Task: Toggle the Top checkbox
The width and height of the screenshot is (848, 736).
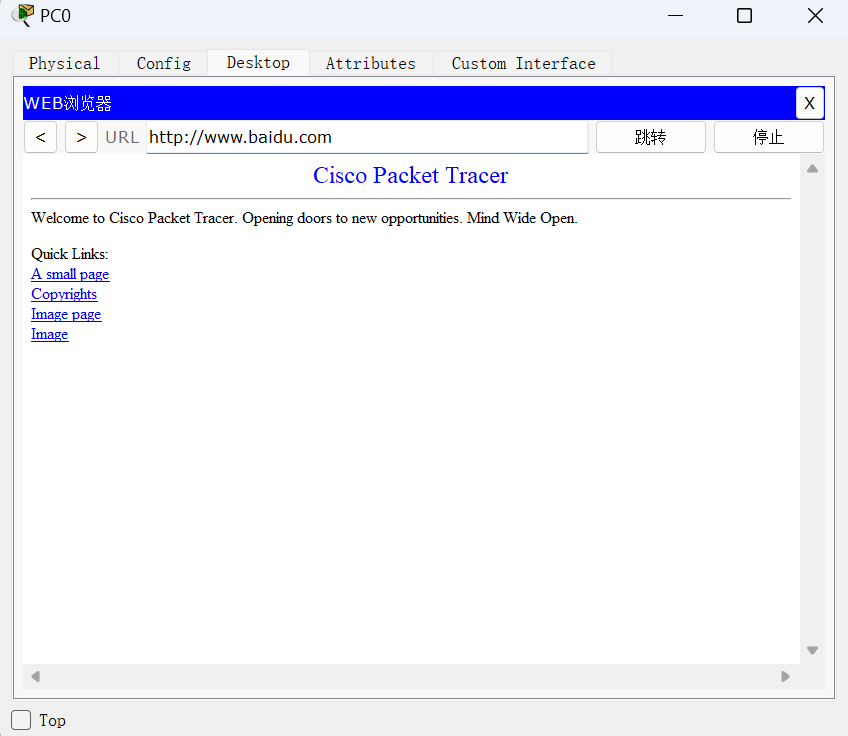Action: pyautogui.click(x=21, y=720)
